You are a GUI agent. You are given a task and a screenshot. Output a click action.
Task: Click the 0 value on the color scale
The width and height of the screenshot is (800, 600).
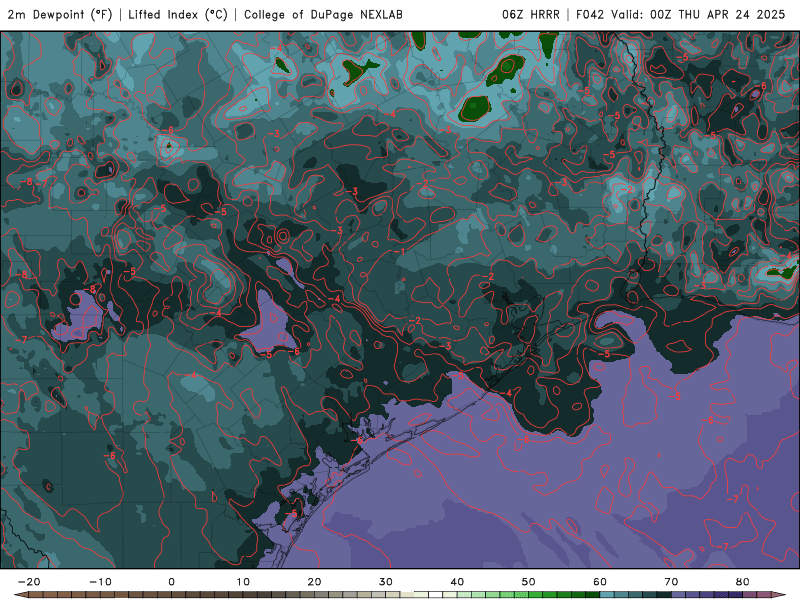pos(171,582)
